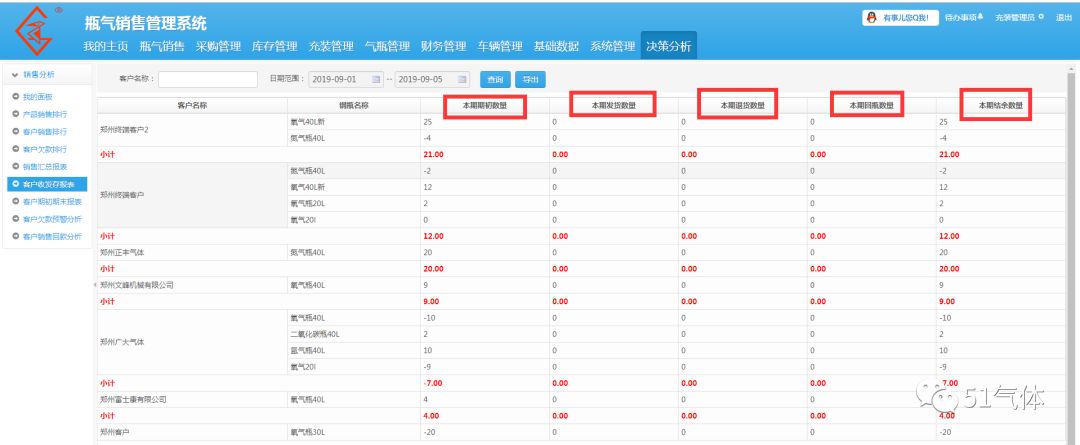Click the 客户名称 search input field

[x=208, y=79]
